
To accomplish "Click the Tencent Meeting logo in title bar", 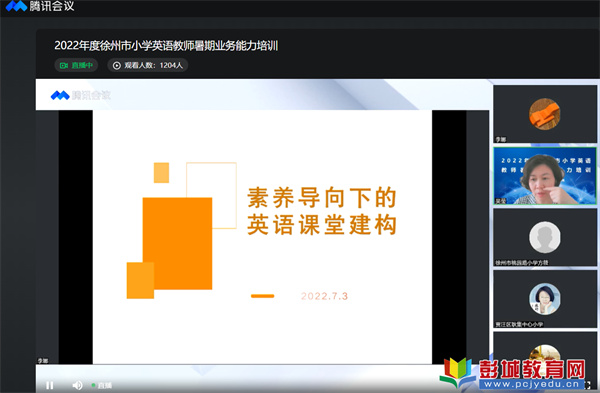I will [40, 6].
